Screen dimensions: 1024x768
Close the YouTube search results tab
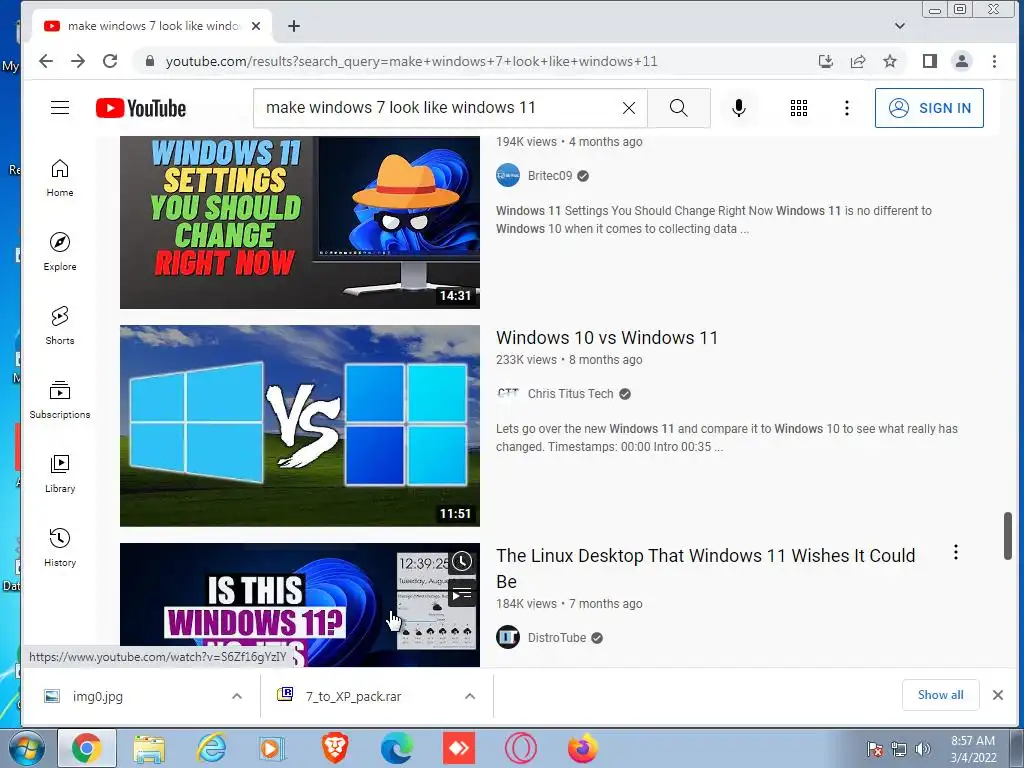(256, 26)
